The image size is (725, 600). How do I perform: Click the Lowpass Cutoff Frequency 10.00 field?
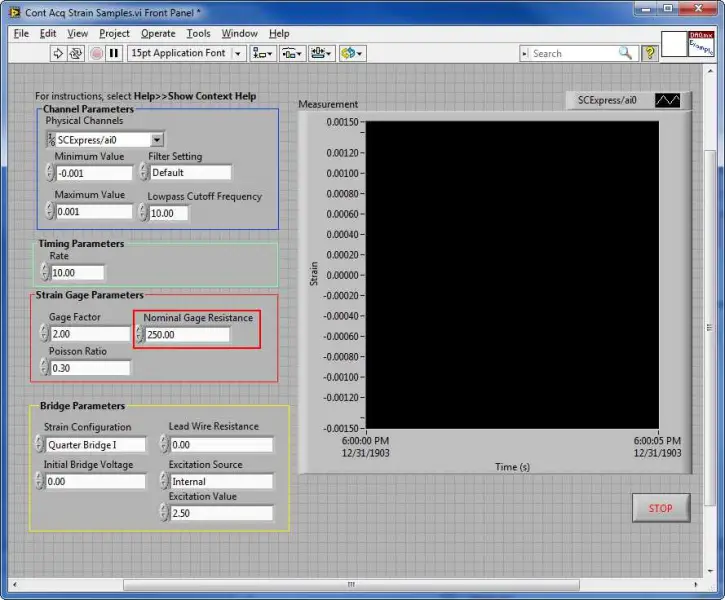tap(168, 213)
